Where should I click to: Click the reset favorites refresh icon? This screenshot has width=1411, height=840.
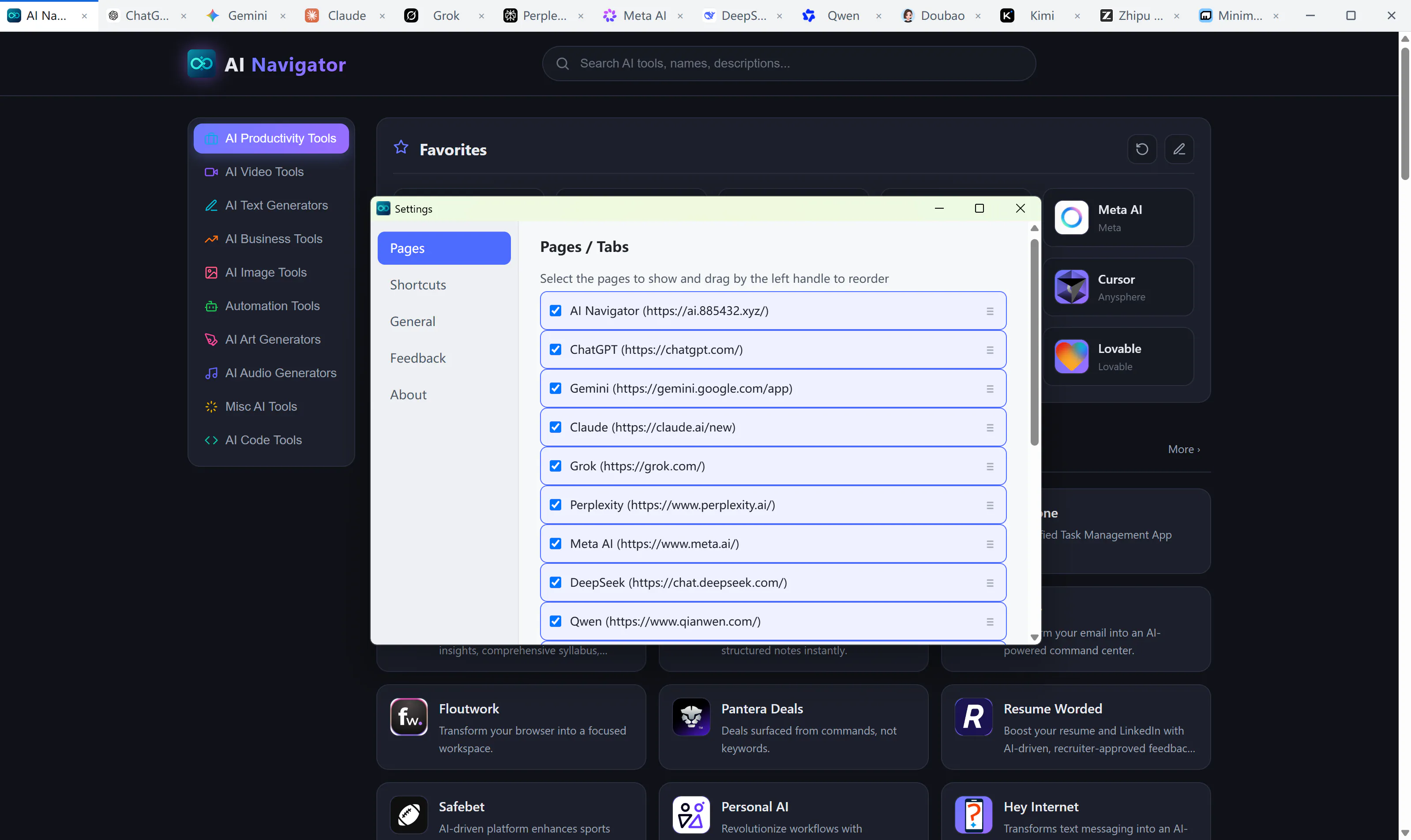(1142, 149)
